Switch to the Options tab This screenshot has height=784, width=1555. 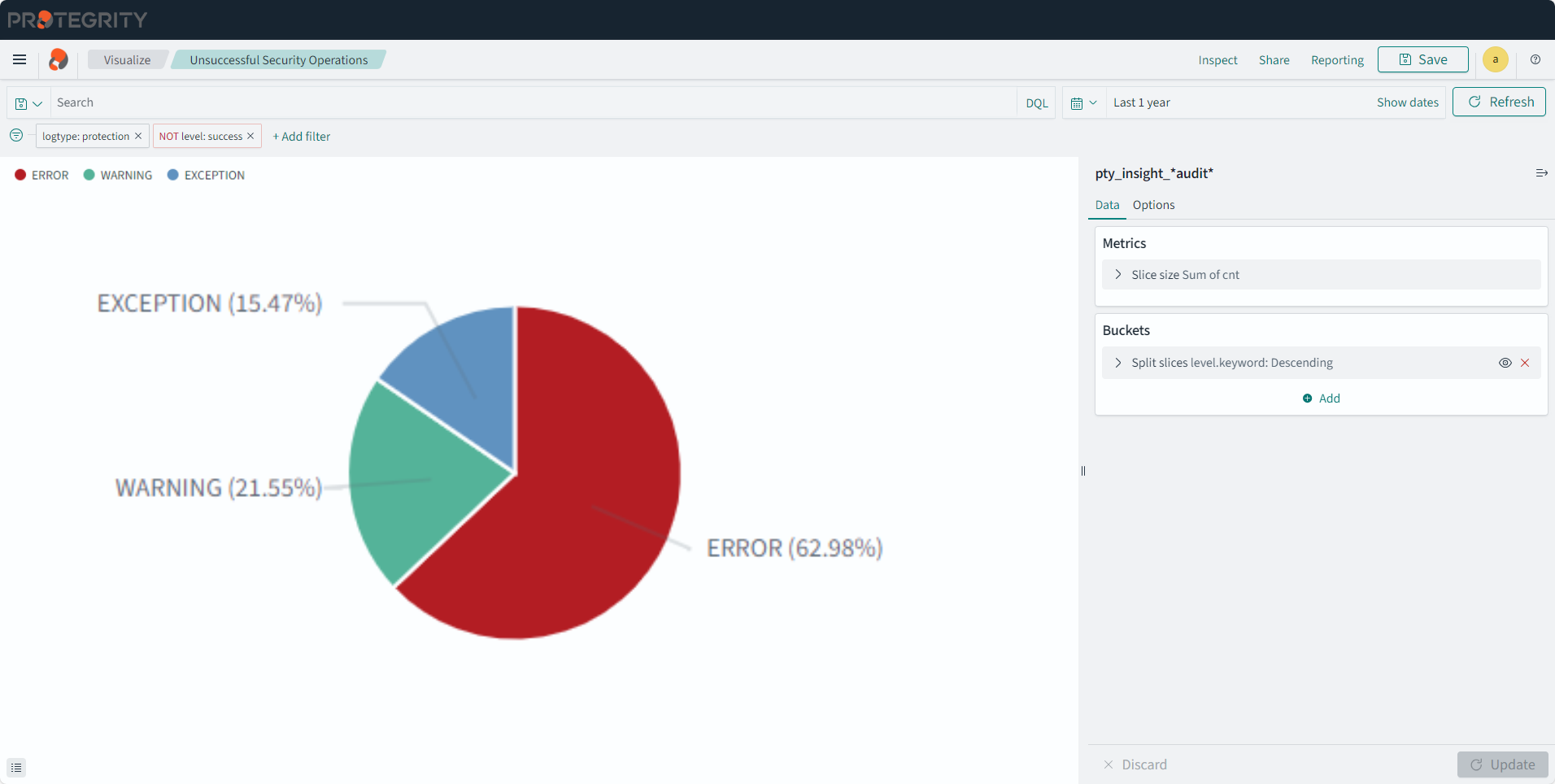(x=1153, y=205)
